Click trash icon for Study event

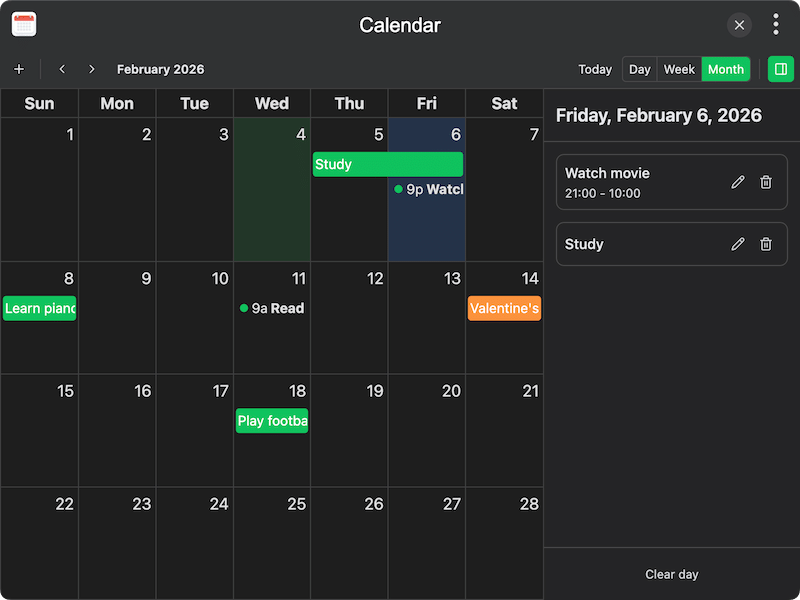(766, 244)
